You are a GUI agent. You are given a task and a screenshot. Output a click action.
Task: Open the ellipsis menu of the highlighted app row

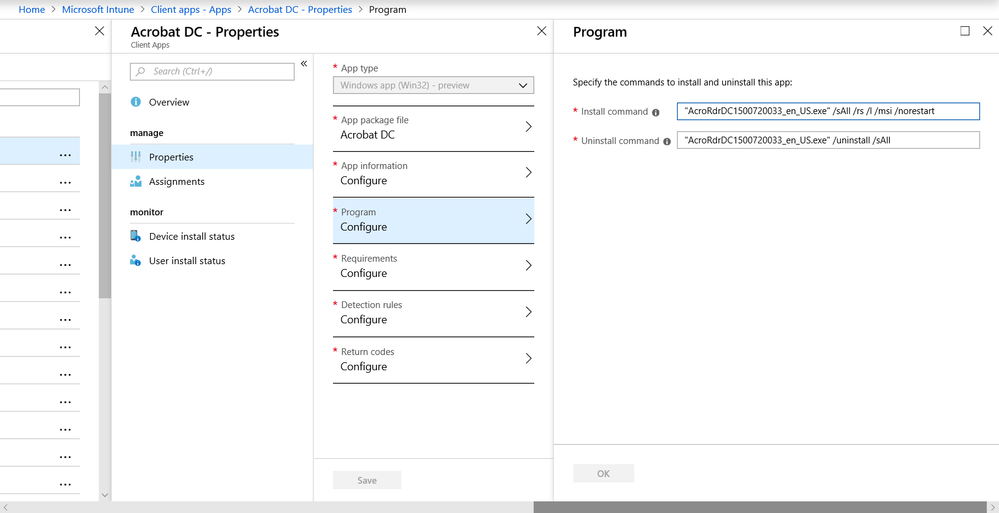(x=65, y=155)
